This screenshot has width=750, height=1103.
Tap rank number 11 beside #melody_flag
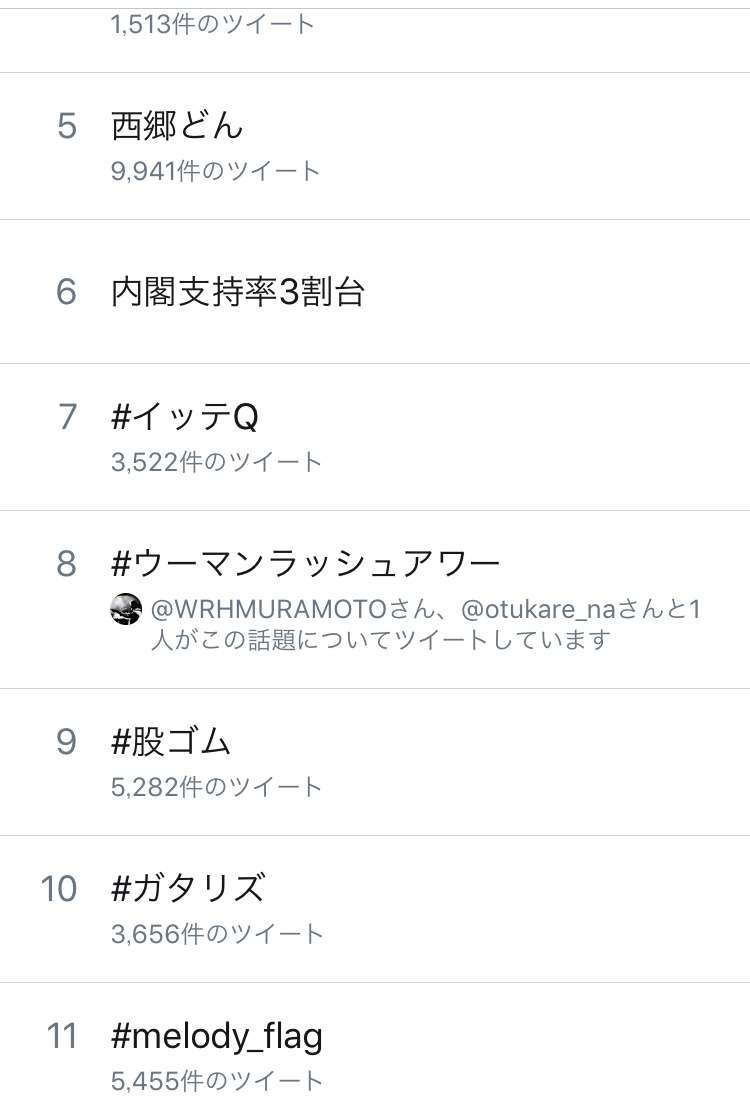(x=62, y=1036)
